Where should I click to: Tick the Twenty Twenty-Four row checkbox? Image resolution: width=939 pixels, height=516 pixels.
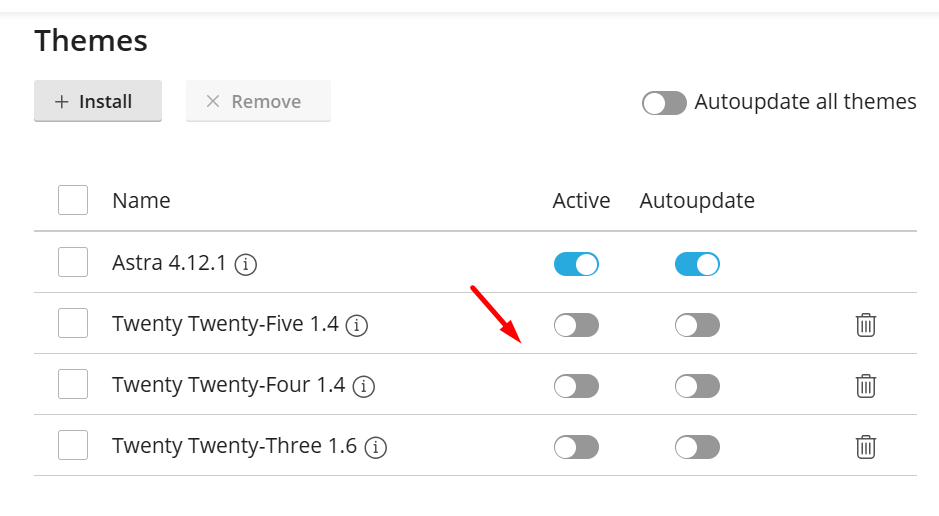[x=73, y=384]
